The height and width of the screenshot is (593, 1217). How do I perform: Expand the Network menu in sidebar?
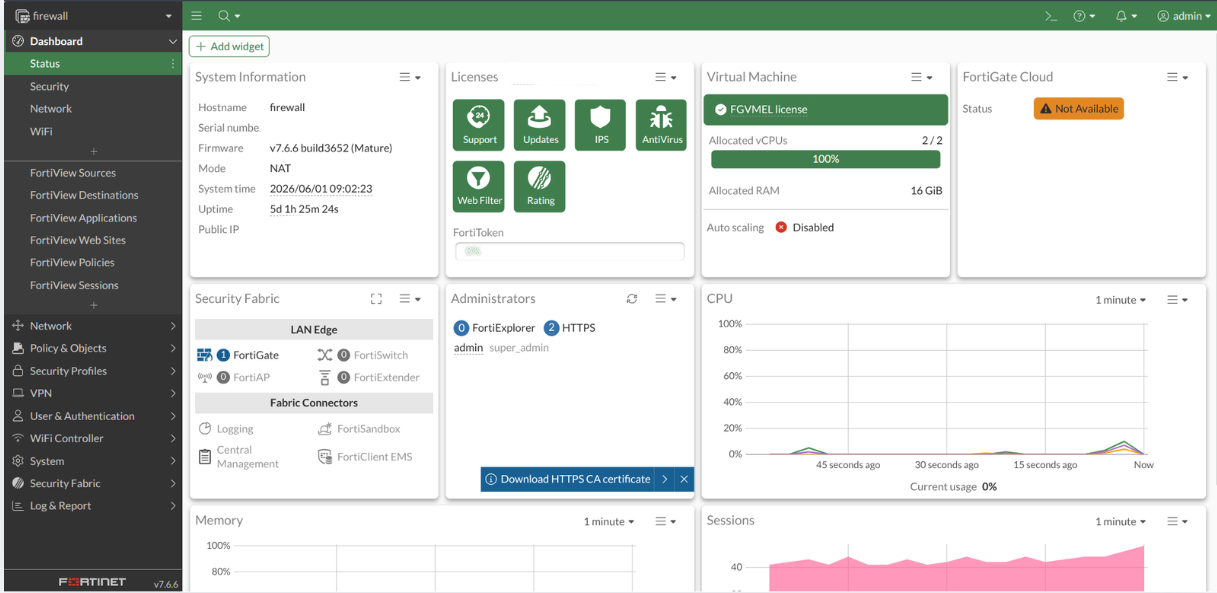coord(93,326)
